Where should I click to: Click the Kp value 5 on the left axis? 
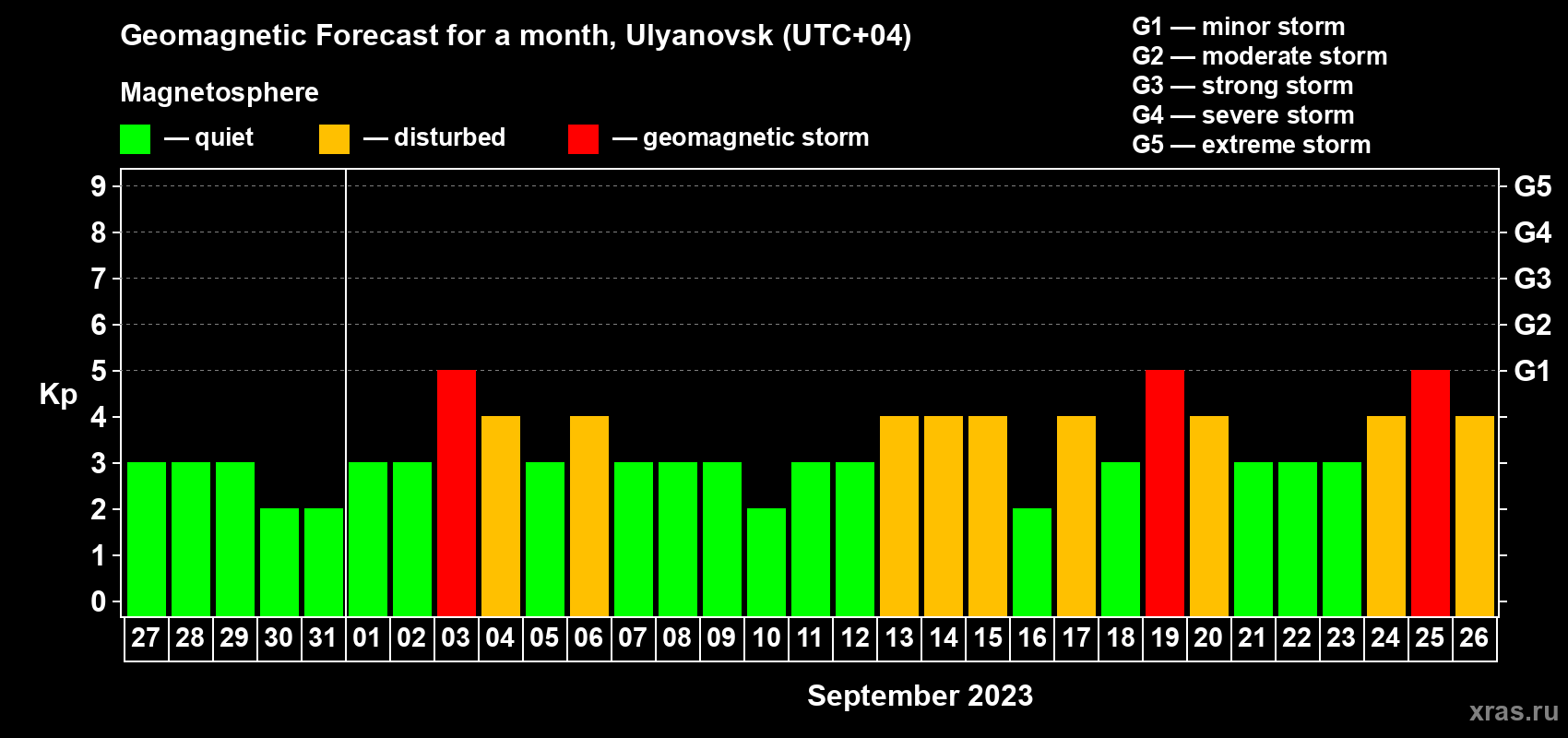[x=99, y=371]
